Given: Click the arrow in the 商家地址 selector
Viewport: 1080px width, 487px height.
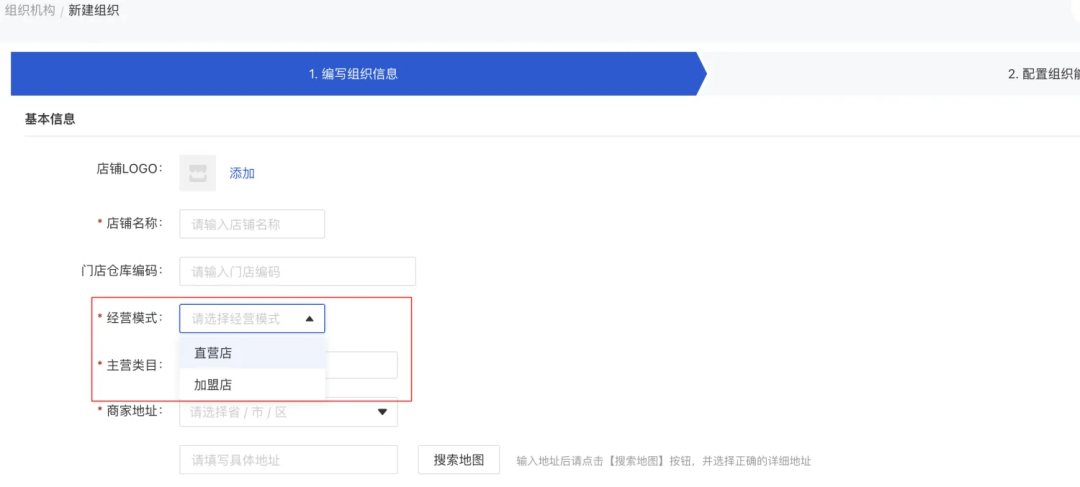Looking at the screenshot, I should tap(382, 411).
